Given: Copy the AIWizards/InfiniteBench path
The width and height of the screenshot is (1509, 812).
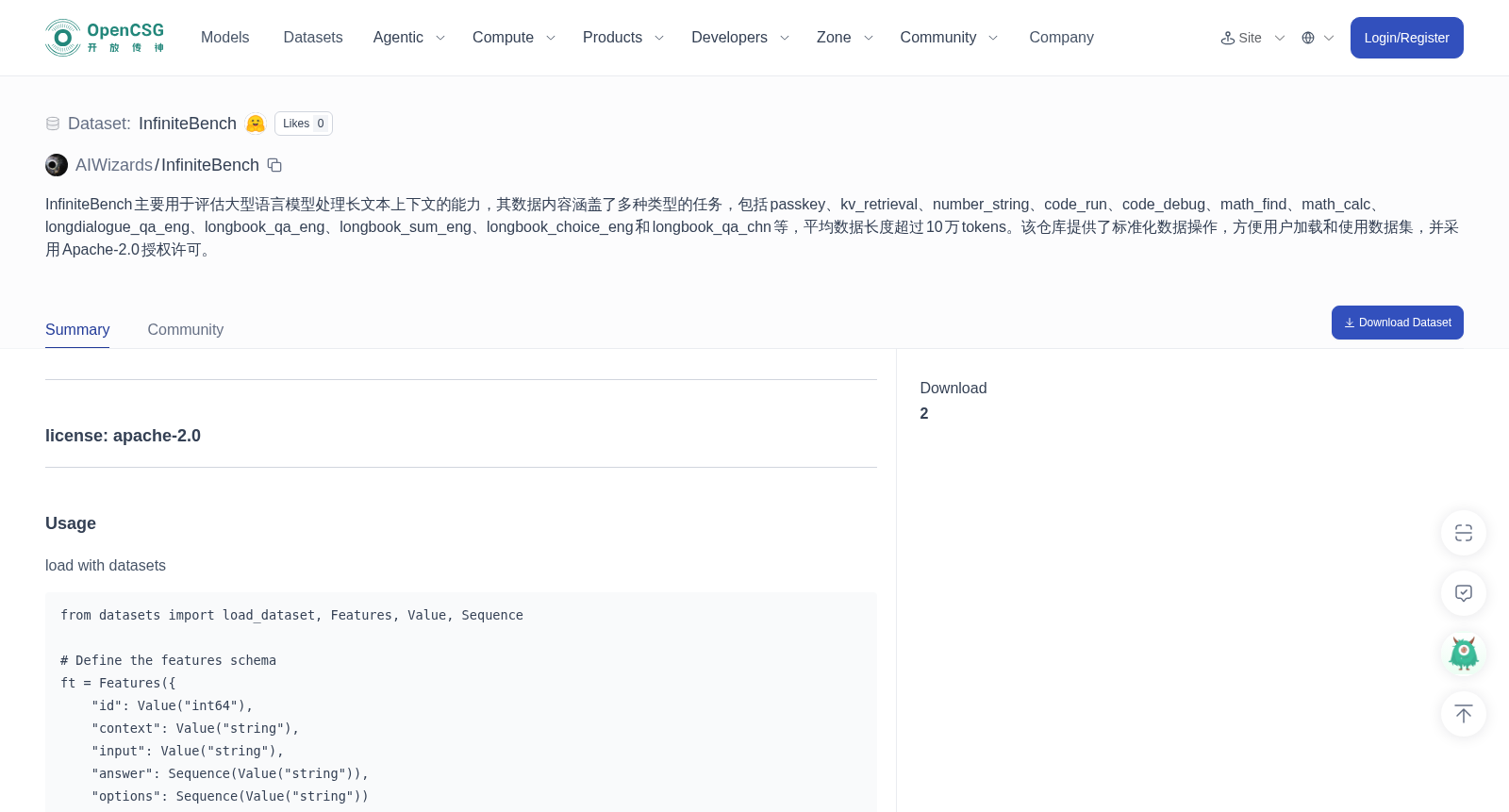Looking at the screenshot, I should click(274, 165).
